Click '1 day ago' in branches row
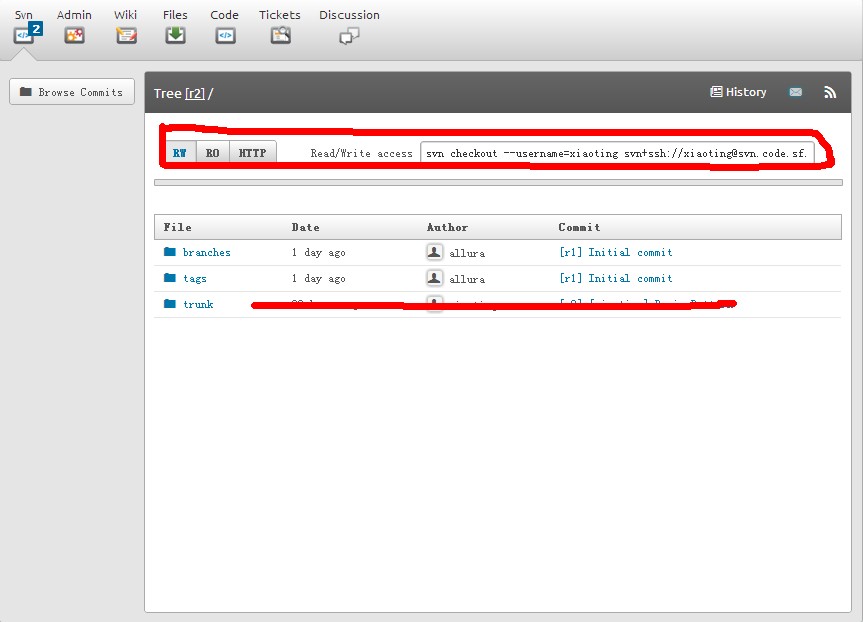The image size is (863, 622). click(x=319, y=252)
